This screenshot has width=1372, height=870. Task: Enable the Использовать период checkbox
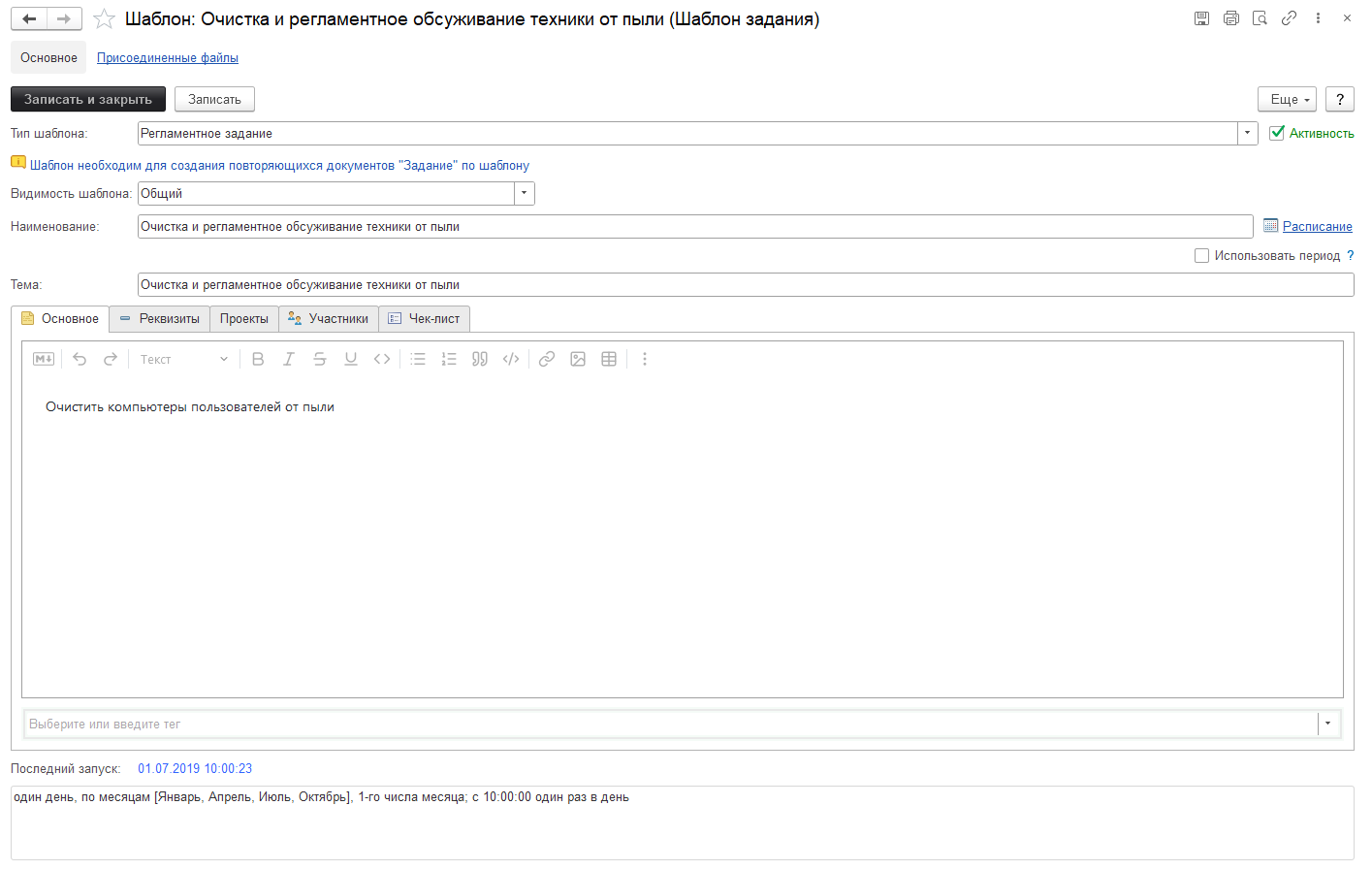tap(1202, 256)
